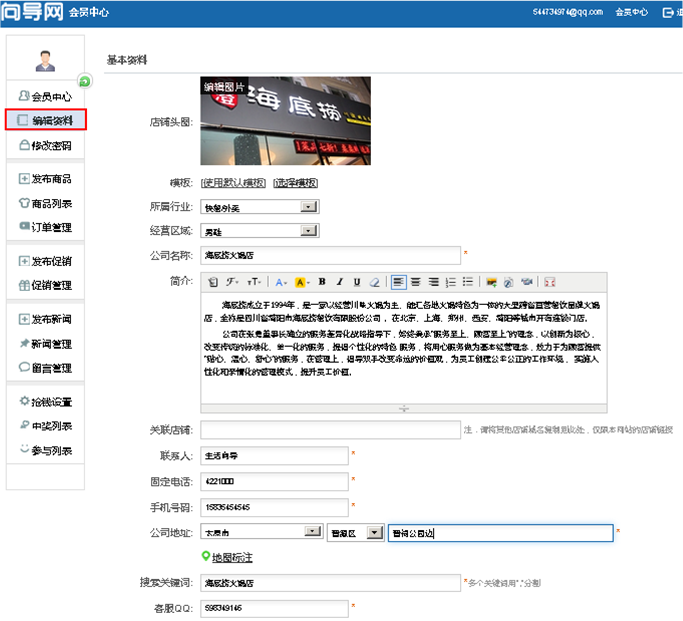Open 商品列表 in the sidebar
The height and width of the screenshot is (621, 683).
[45, 203]
